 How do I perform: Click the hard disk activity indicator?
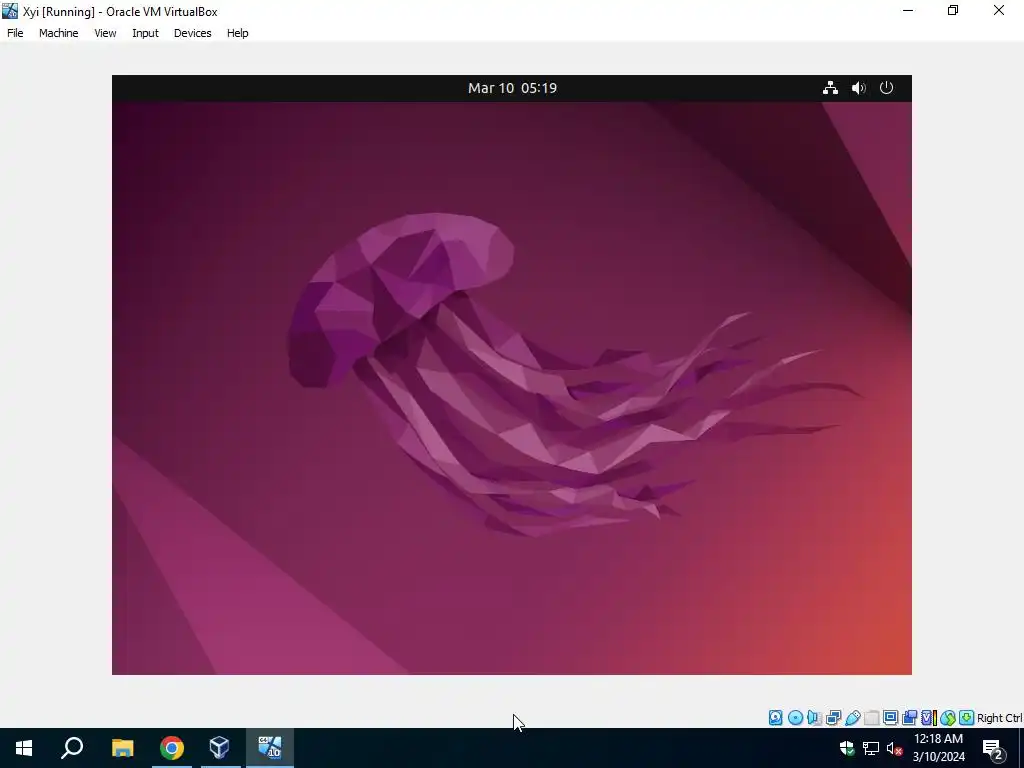point(775,718)
